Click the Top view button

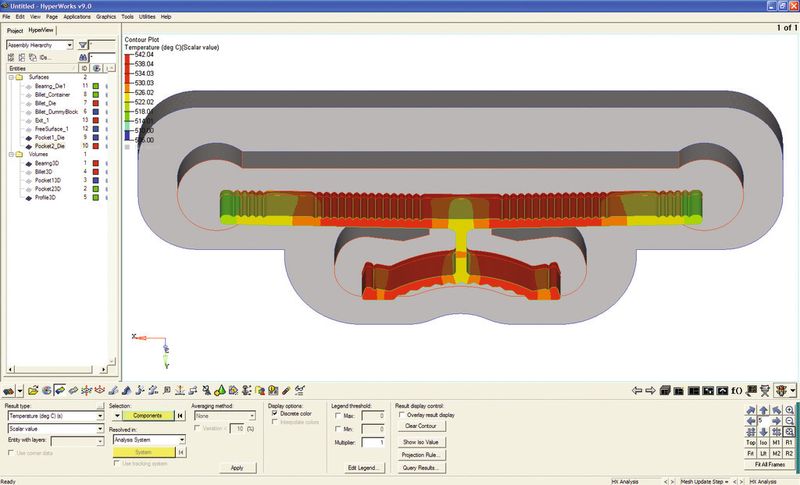pos(750,440)
